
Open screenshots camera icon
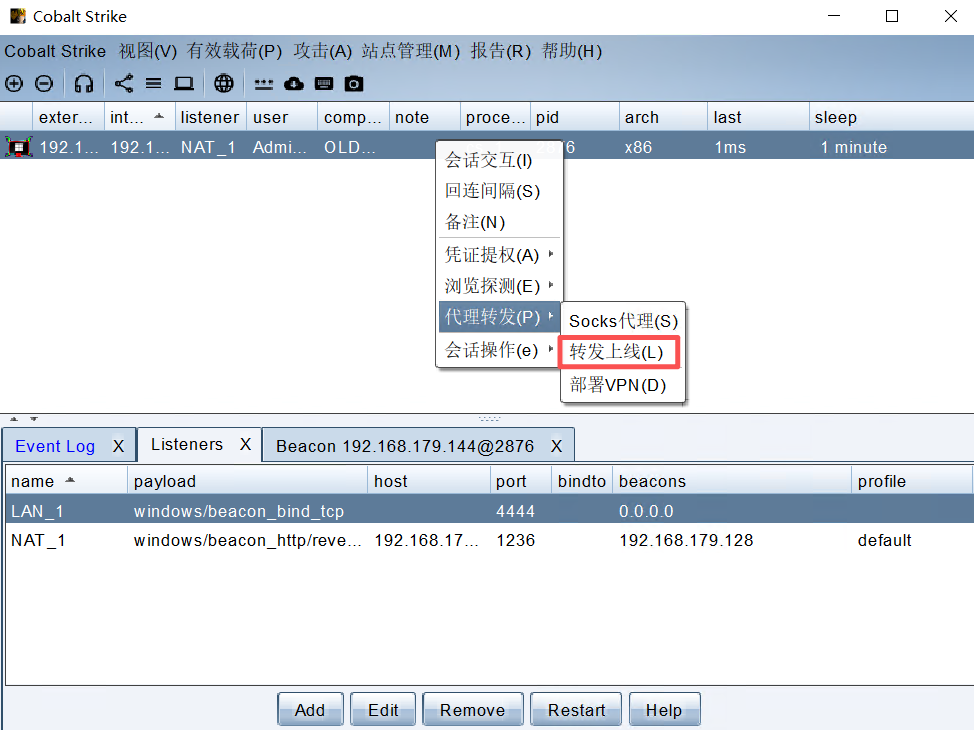click(x=353, y=83)
